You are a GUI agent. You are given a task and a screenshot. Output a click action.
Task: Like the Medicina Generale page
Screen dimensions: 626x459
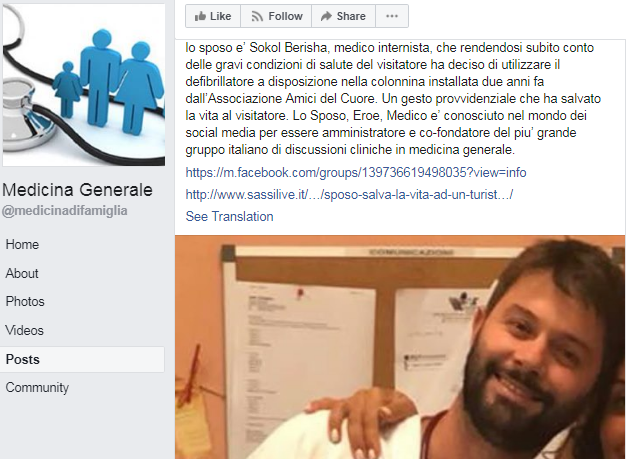tap(213, 16)
